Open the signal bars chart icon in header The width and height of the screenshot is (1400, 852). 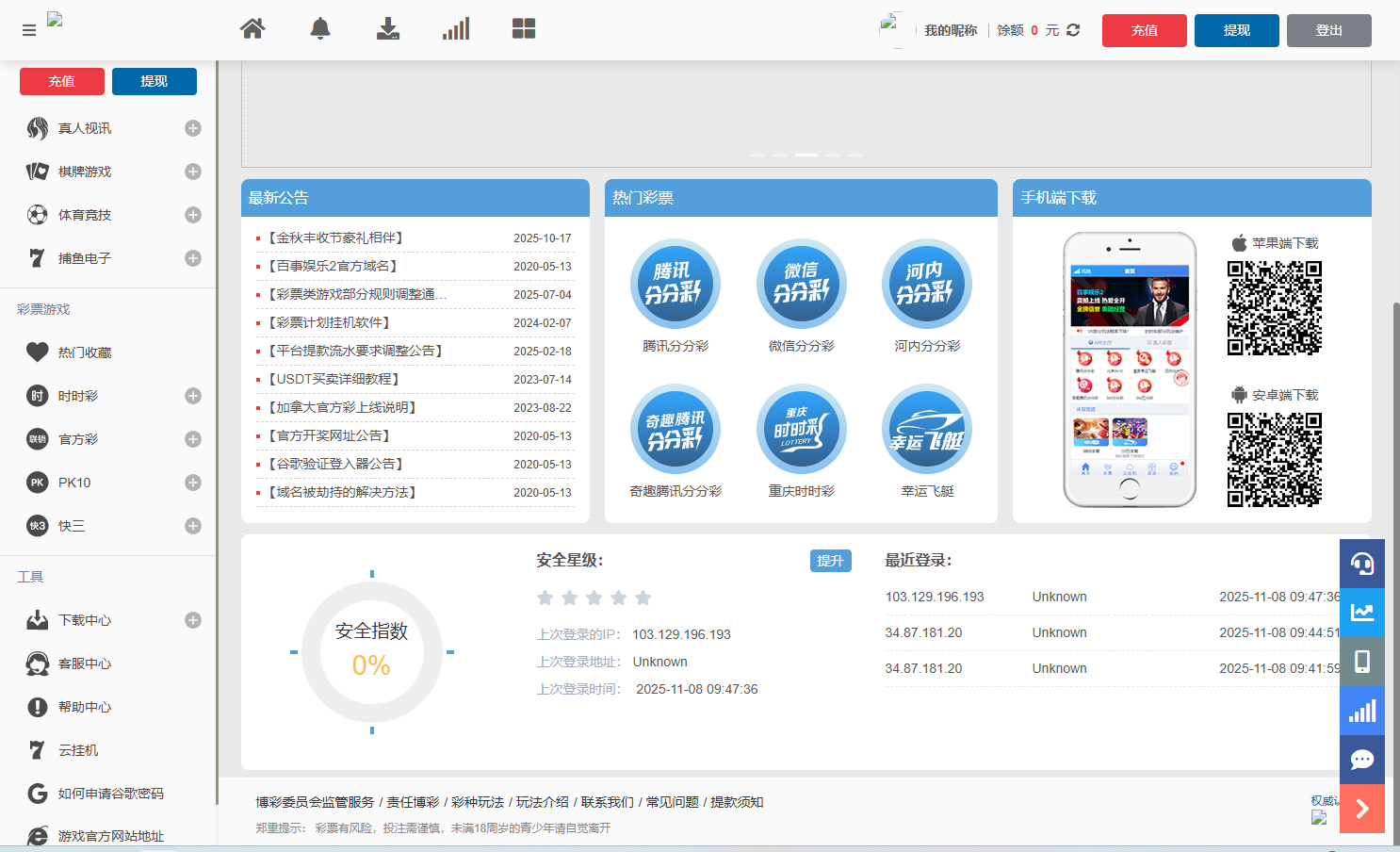click(456, 29)
